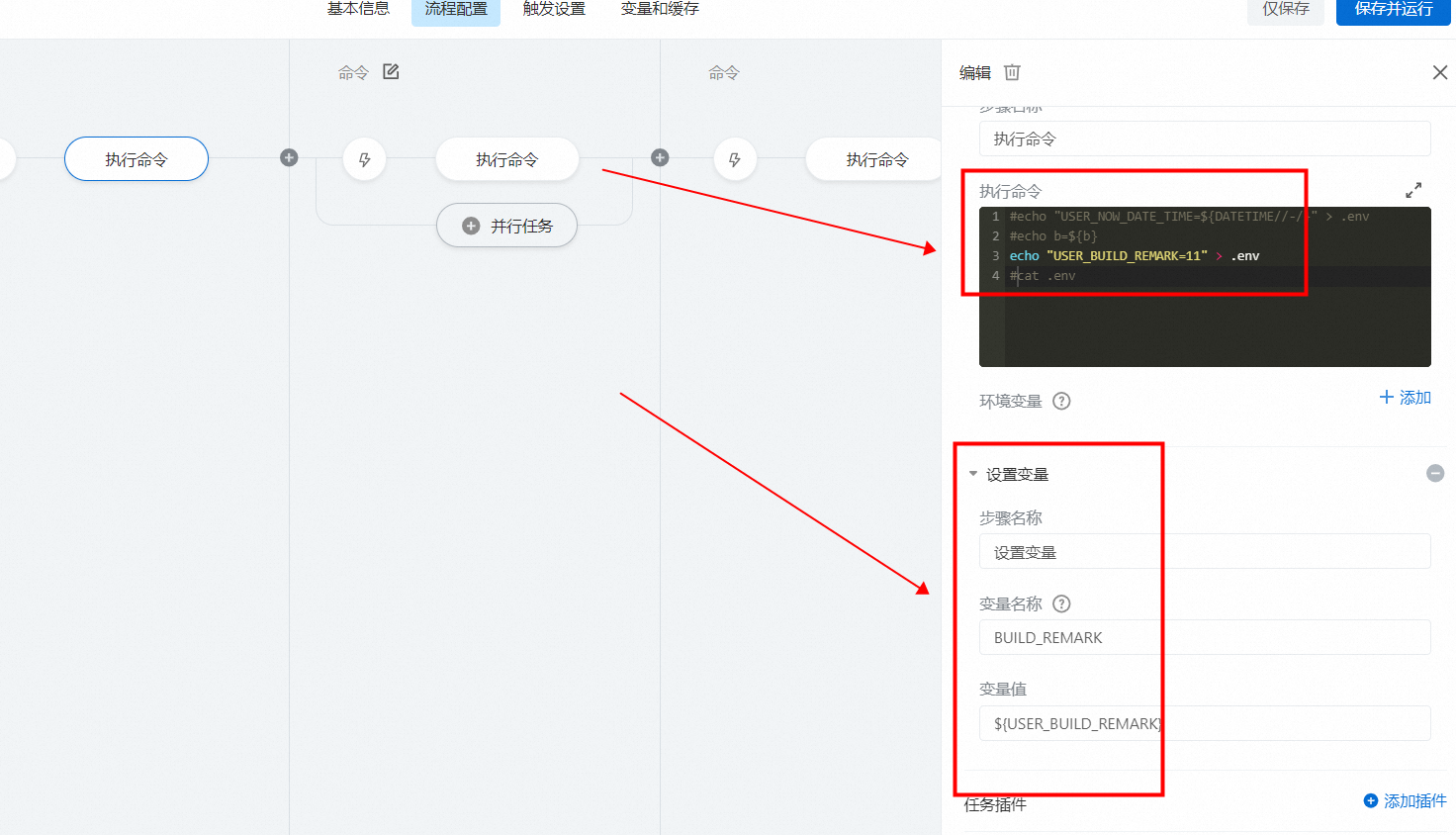Click the plus icon inside the 并行任务 button

pyautogui.click(x=471, y=226)
